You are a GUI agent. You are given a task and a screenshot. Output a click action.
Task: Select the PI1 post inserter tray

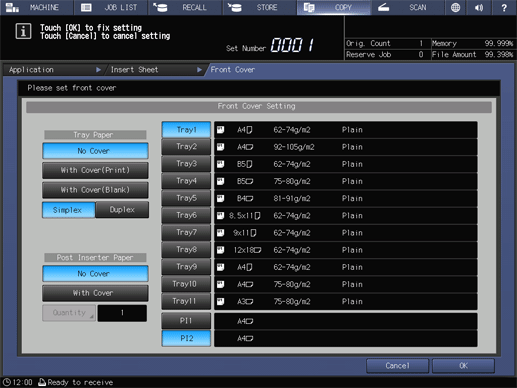[x=186, y=321]
